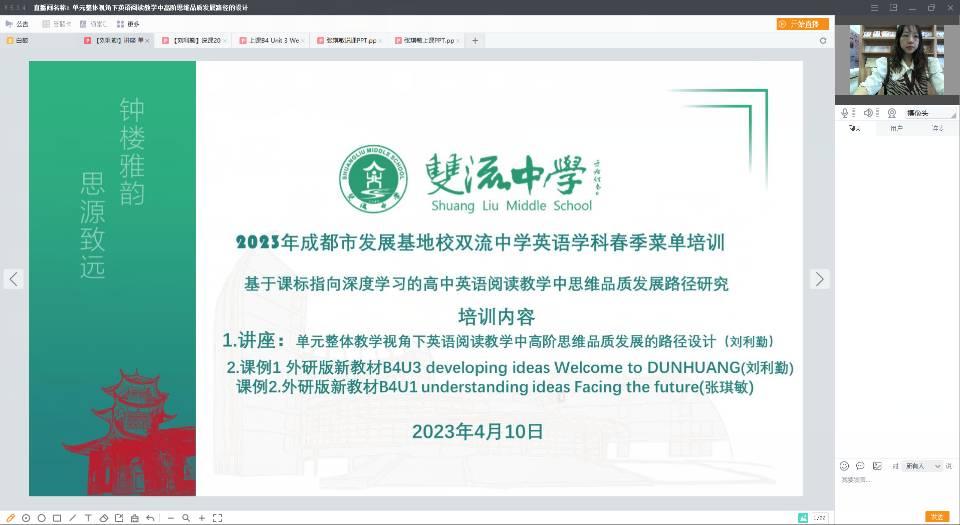This screenshot has height=525, width=960.
Task: Undo the last annotation
Action: pos(150,518)
